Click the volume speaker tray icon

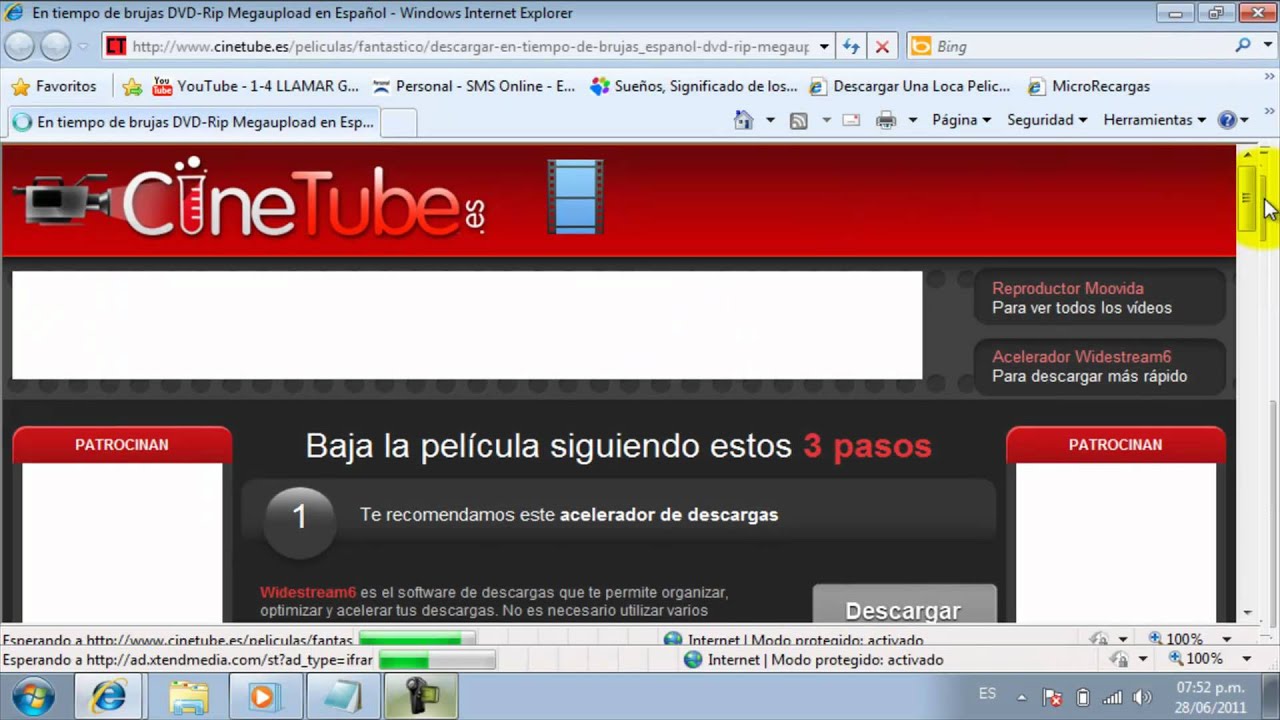click(1142, 697)
